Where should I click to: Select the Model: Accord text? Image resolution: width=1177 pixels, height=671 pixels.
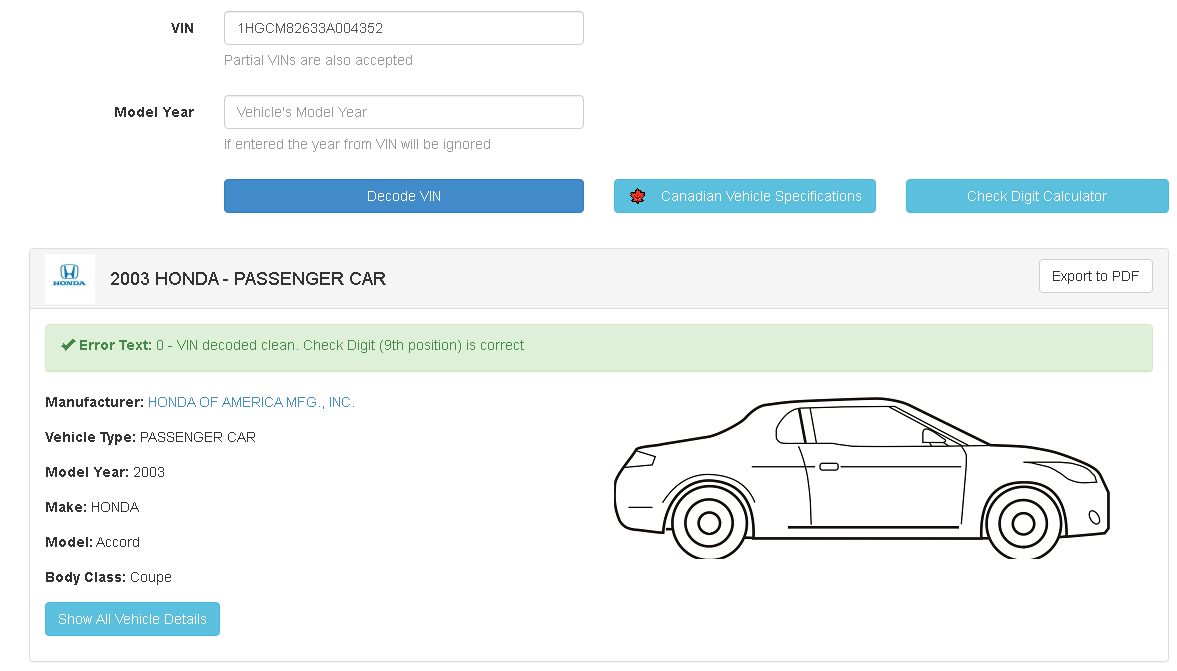pyautogui.click(x=92, y=542)
